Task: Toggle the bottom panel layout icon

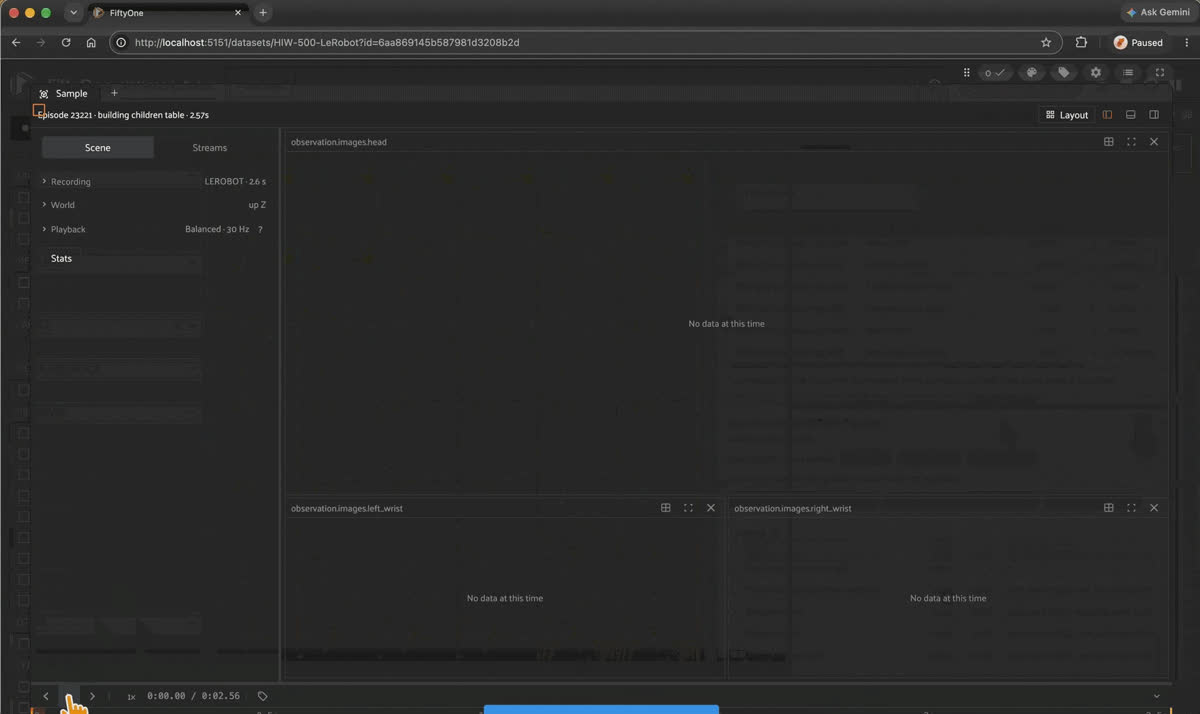Action: (x=1131, y=115)
